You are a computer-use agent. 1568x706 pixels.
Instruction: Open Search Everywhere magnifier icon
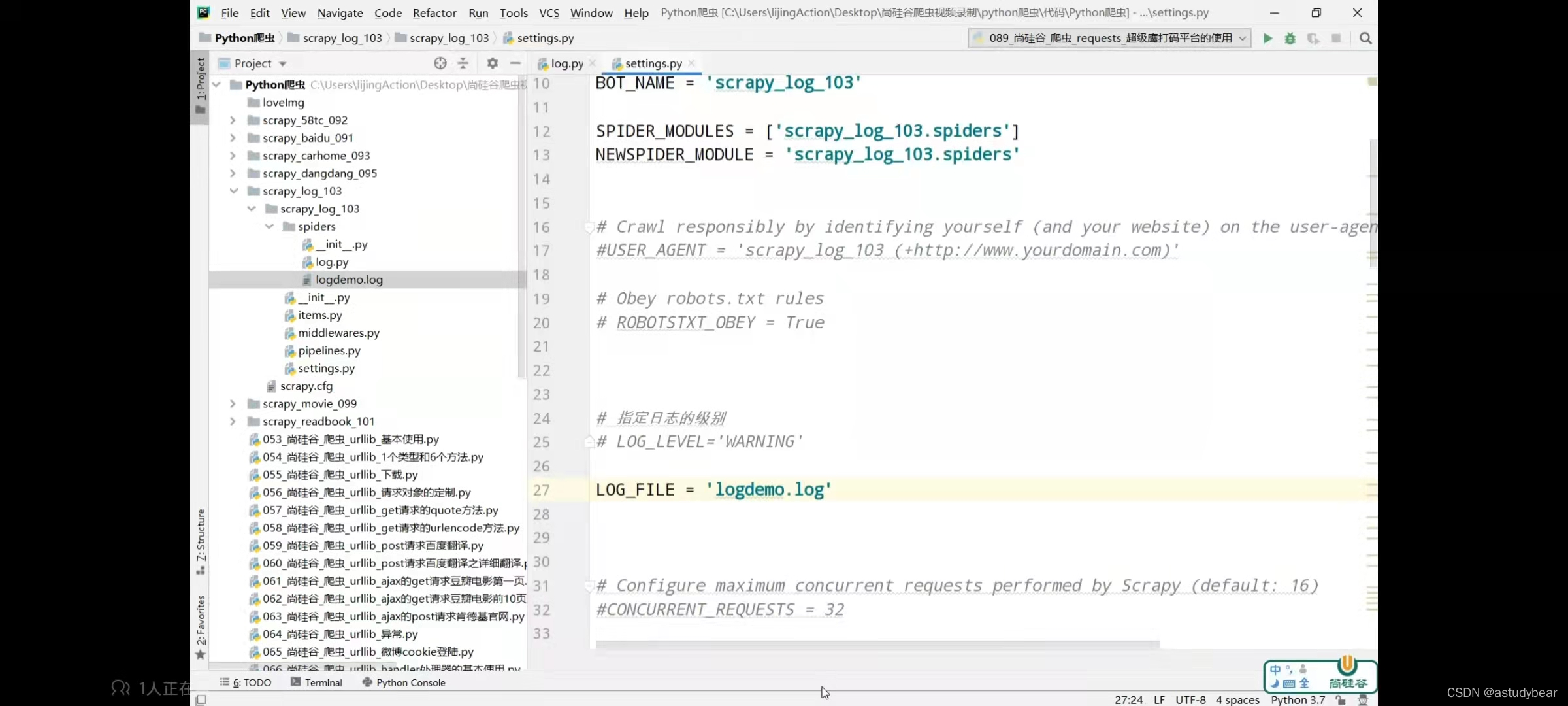[1365, 39]
